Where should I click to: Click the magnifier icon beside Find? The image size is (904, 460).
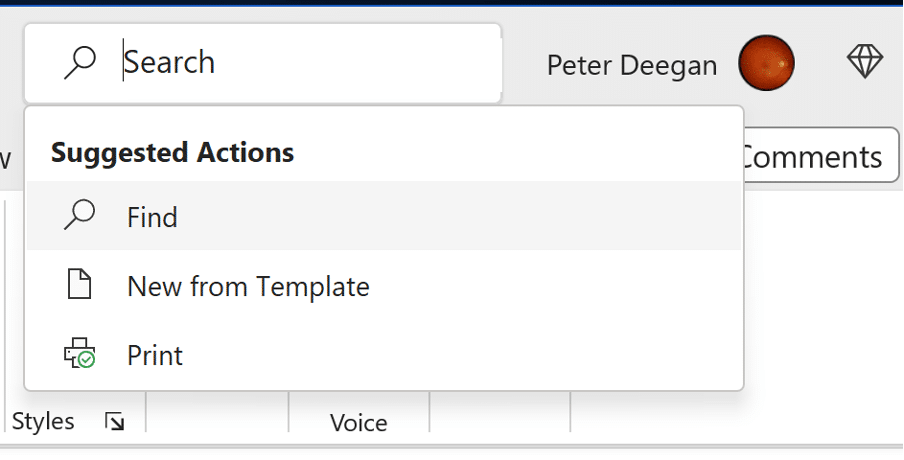point(80,215)
